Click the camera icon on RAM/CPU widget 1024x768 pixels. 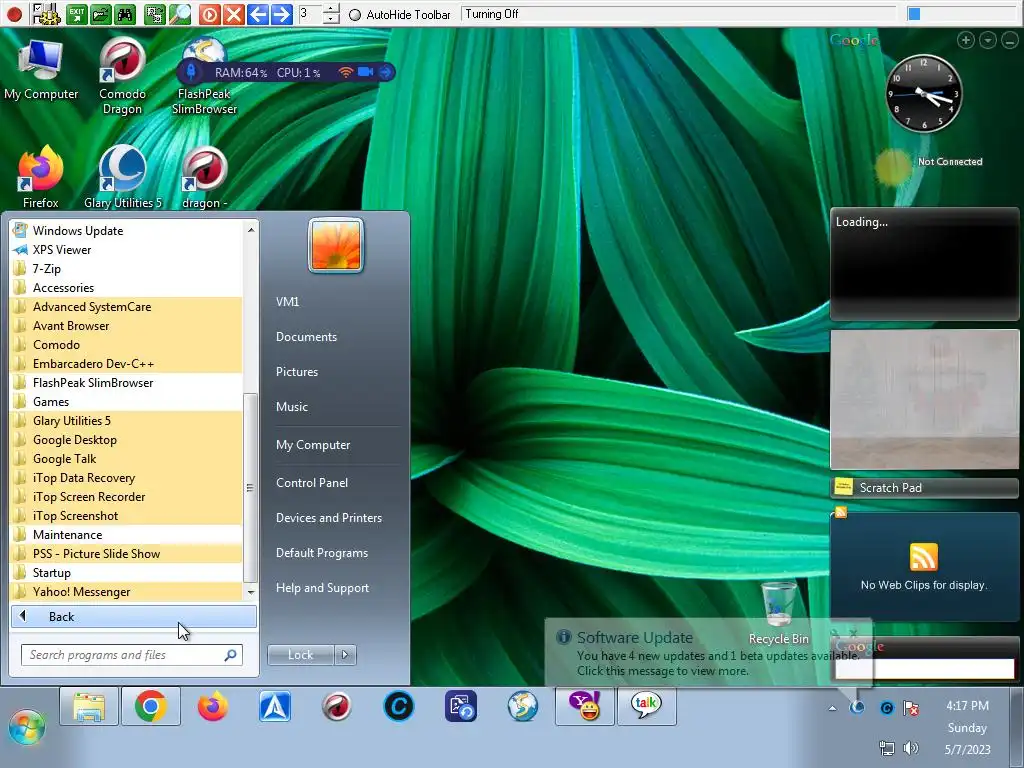(x=365, y=72)
